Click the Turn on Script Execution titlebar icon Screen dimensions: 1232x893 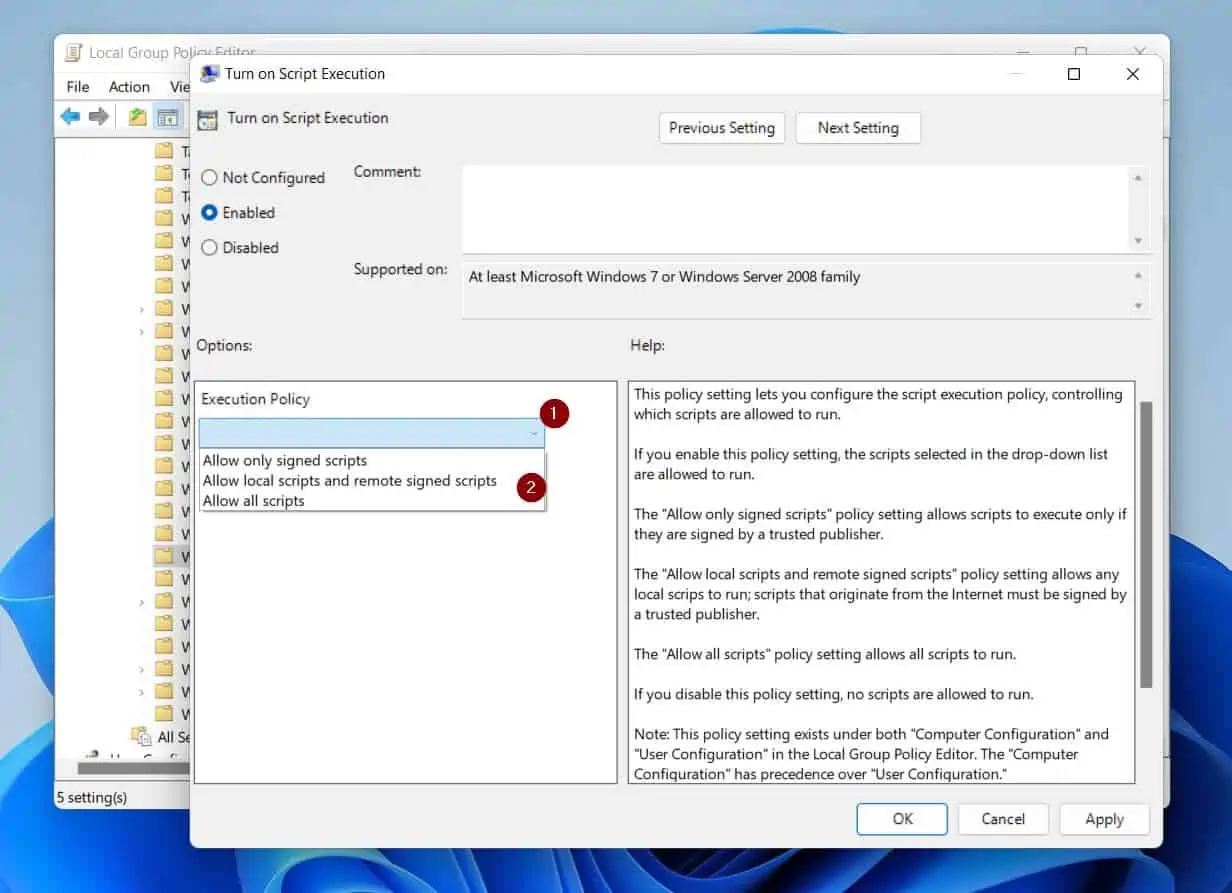click(x=209, y=74)
